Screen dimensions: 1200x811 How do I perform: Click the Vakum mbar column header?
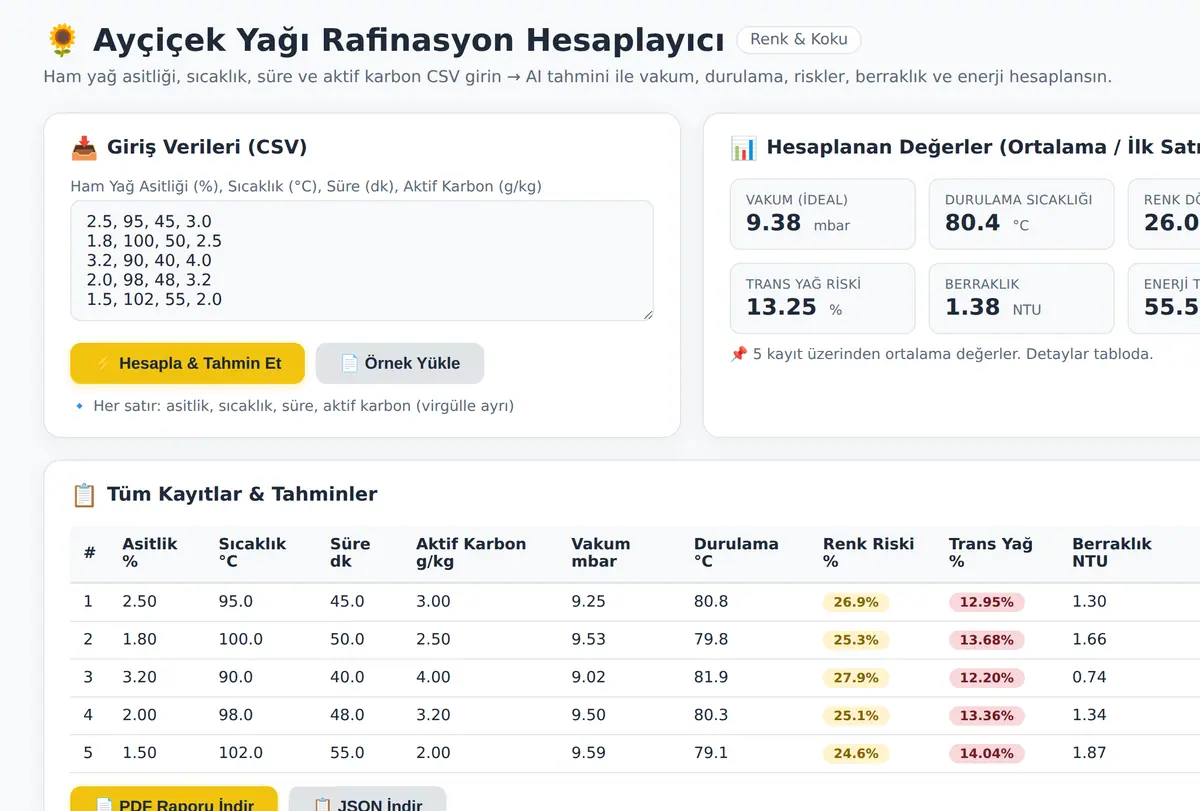click(601, 553)
